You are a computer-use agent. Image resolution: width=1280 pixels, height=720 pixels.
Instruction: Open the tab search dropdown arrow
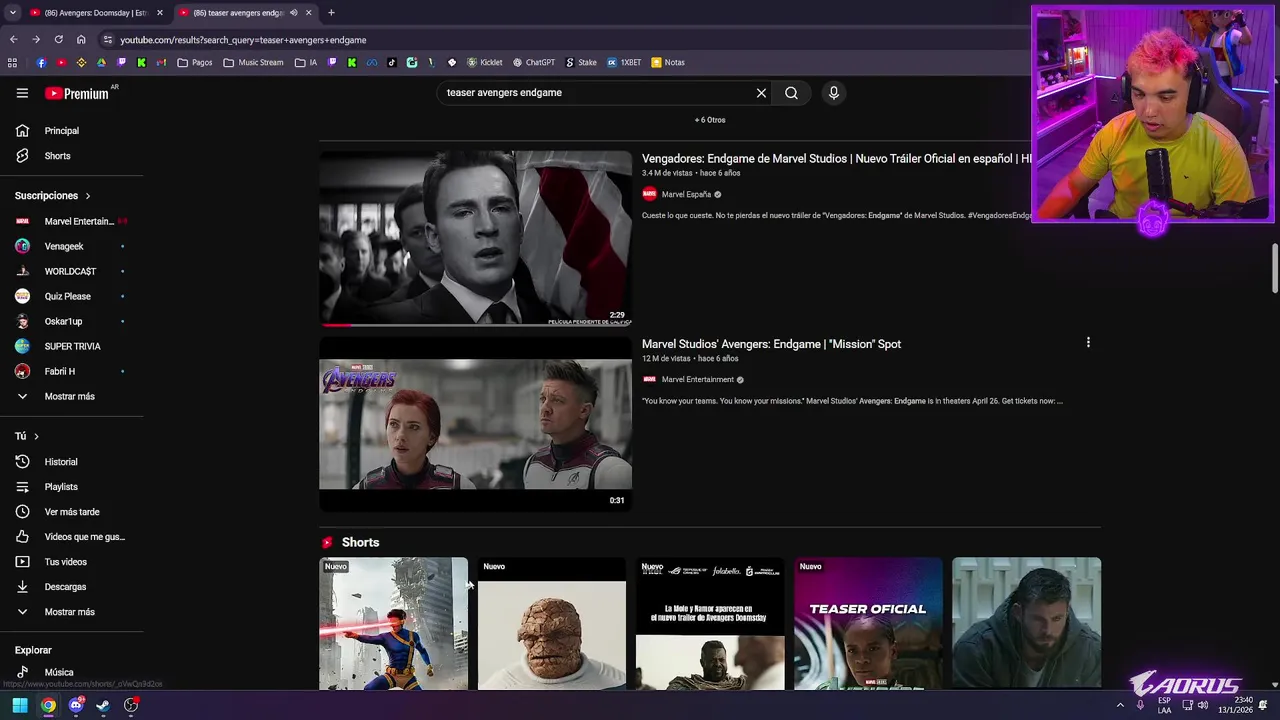[12, 13]
